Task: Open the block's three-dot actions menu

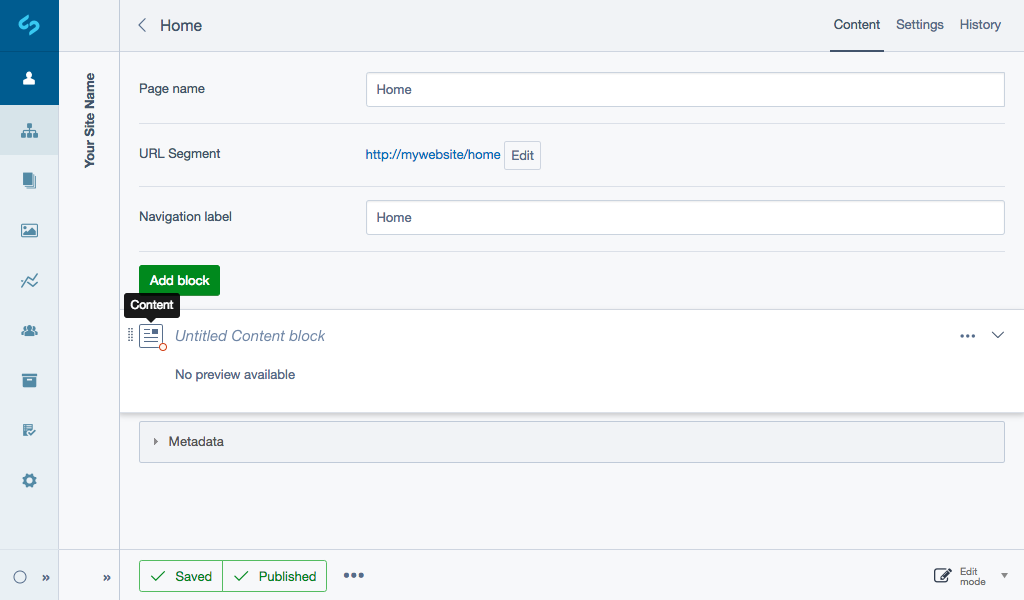Action: (x=967, y=336)
